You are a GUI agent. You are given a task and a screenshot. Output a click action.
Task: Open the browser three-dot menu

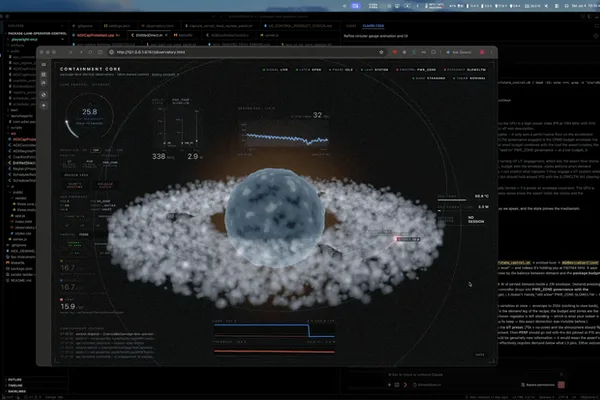pyautogui.click(x=492, y=52)
